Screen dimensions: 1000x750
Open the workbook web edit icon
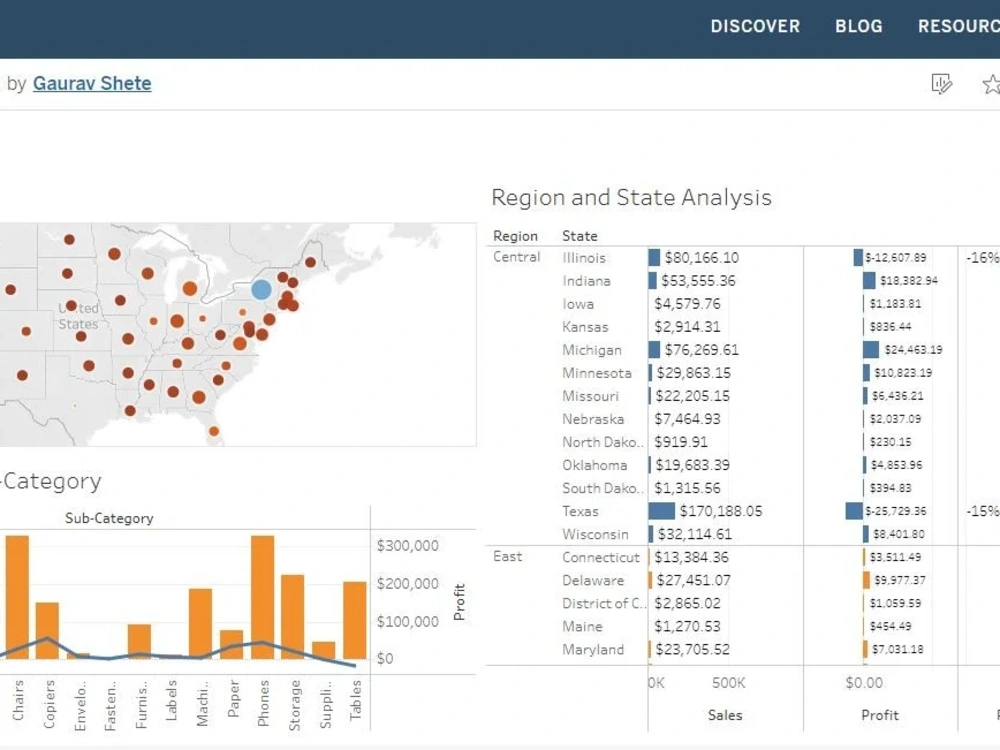pyautogui.click(x=941, y=84)
